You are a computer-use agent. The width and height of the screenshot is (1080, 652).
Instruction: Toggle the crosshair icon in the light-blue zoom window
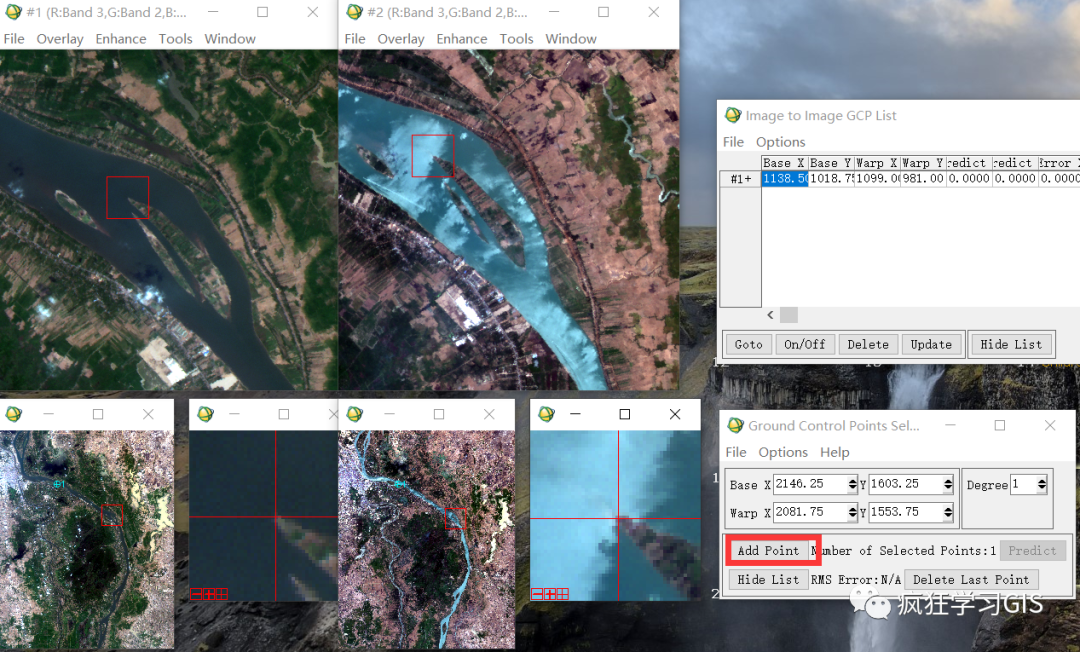563,594
